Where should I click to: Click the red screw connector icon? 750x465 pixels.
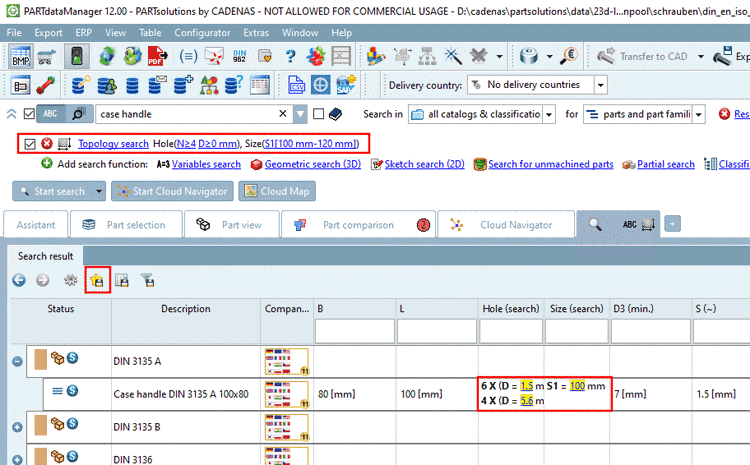click(x=45, y=85)
